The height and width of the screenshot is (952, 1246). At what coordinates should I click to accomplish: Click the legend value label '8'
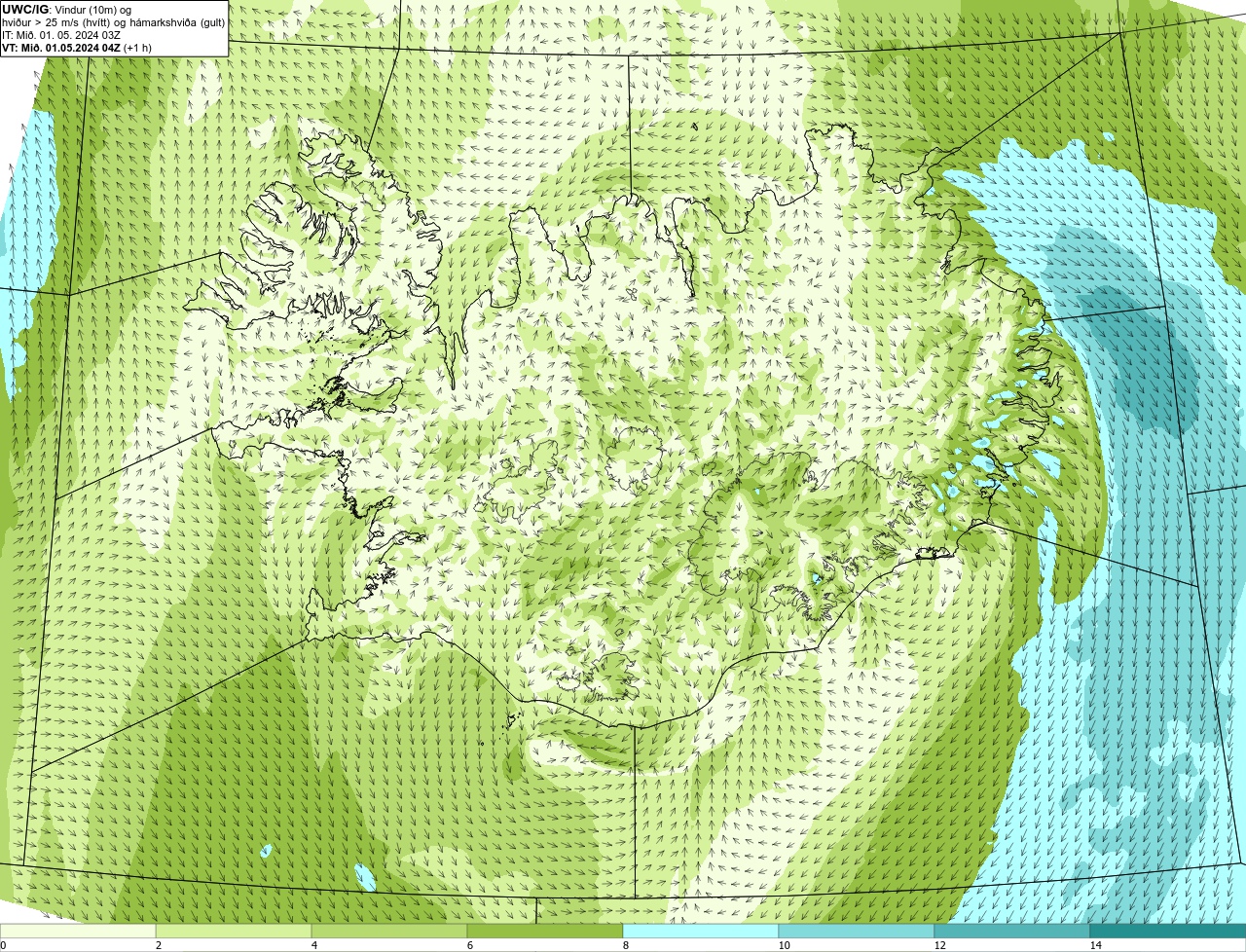(x=625, y=945)
